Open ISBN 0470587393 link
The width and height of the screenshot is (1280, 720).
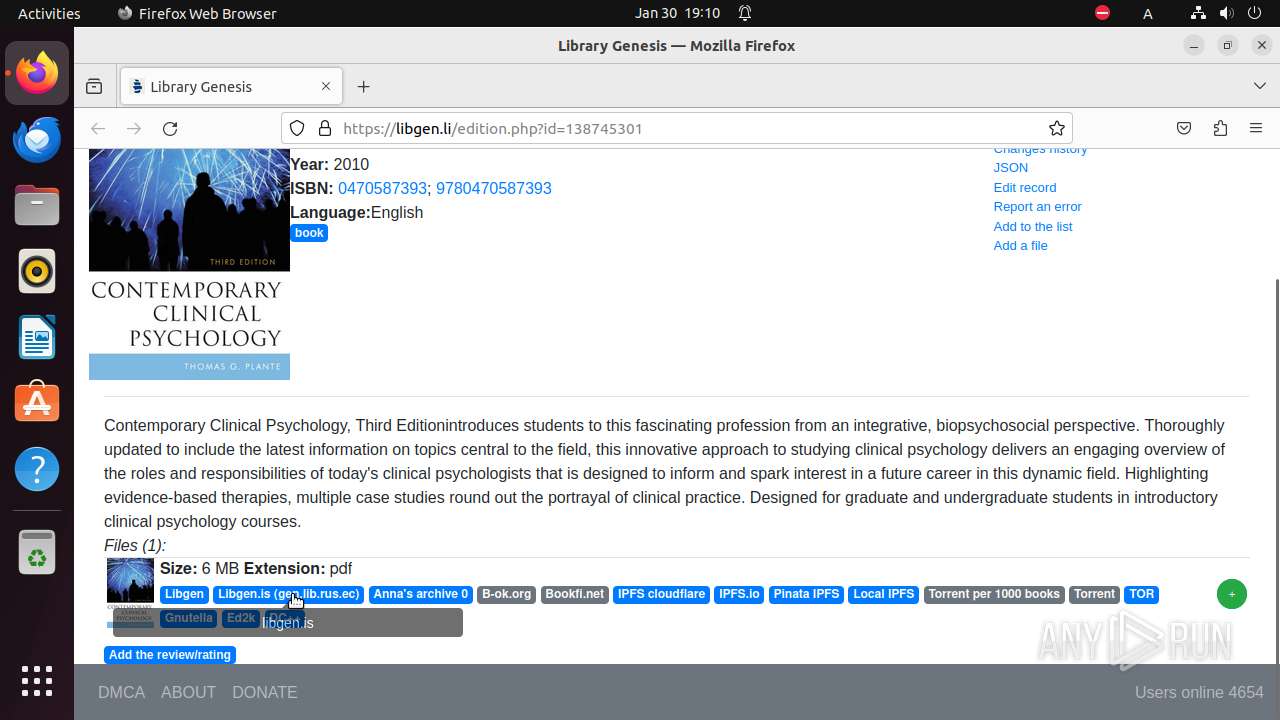(382, 188)
